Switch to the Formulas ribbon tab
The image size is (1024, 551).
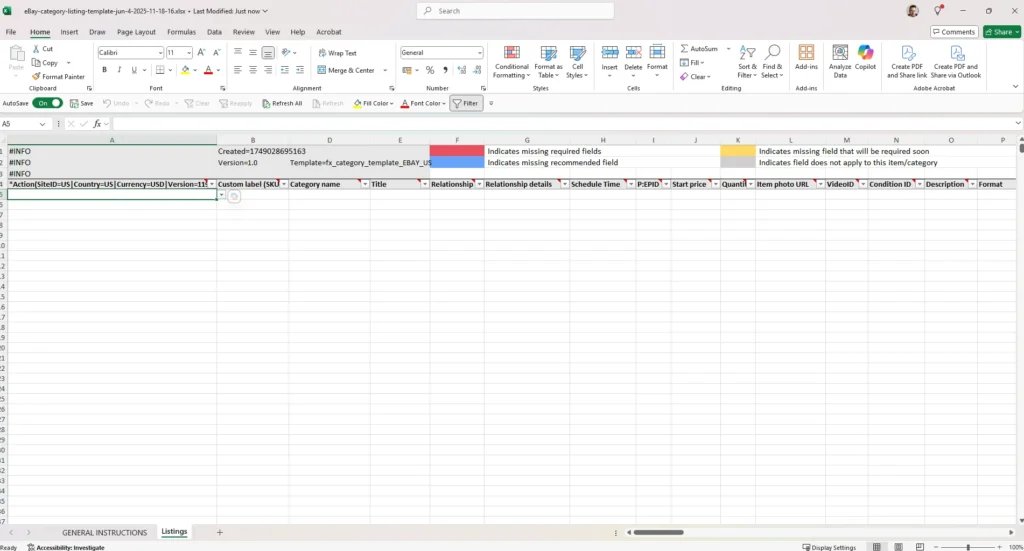(x=181, y=32)
